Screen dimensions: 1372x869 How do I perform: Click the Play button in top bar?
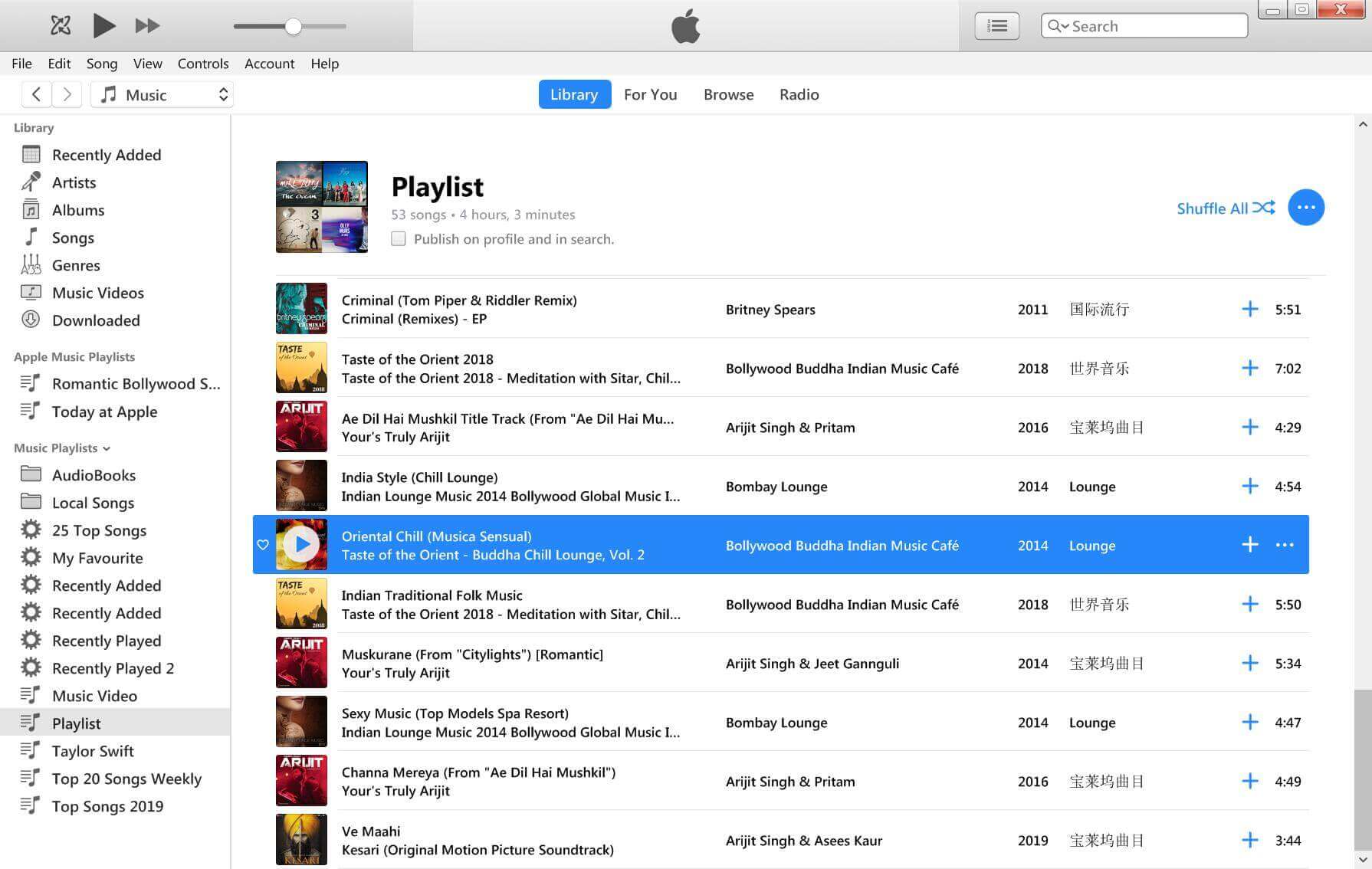pyautogui.click(x=103, y=25)
